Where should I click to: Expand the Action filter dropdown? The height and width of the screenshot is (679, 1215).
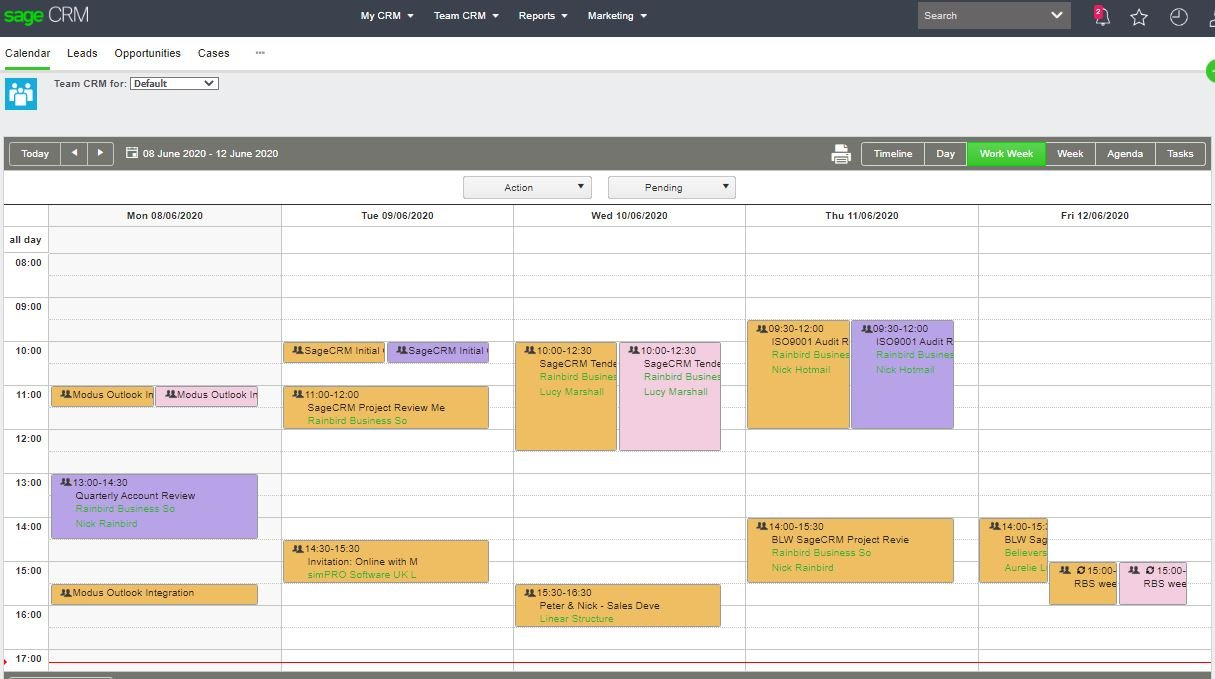click(x=527, y=187)
